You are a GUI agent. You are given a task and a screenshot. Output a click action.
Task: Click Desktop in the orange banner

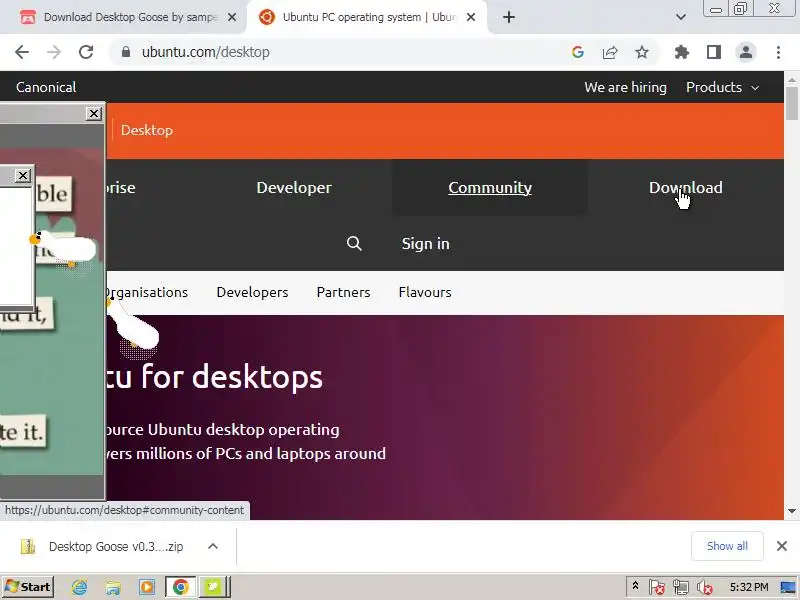(147, 130)
